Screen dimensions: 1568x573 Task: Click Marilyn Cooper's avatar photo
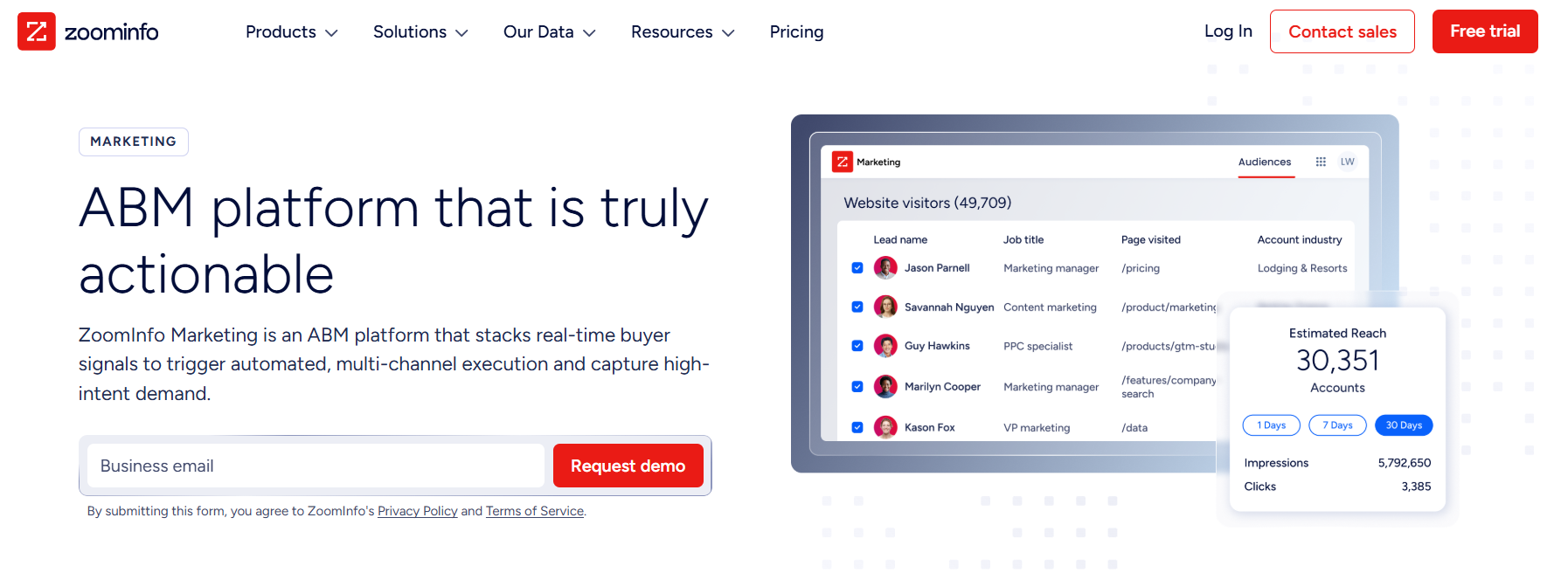click(x=885, y=386)
